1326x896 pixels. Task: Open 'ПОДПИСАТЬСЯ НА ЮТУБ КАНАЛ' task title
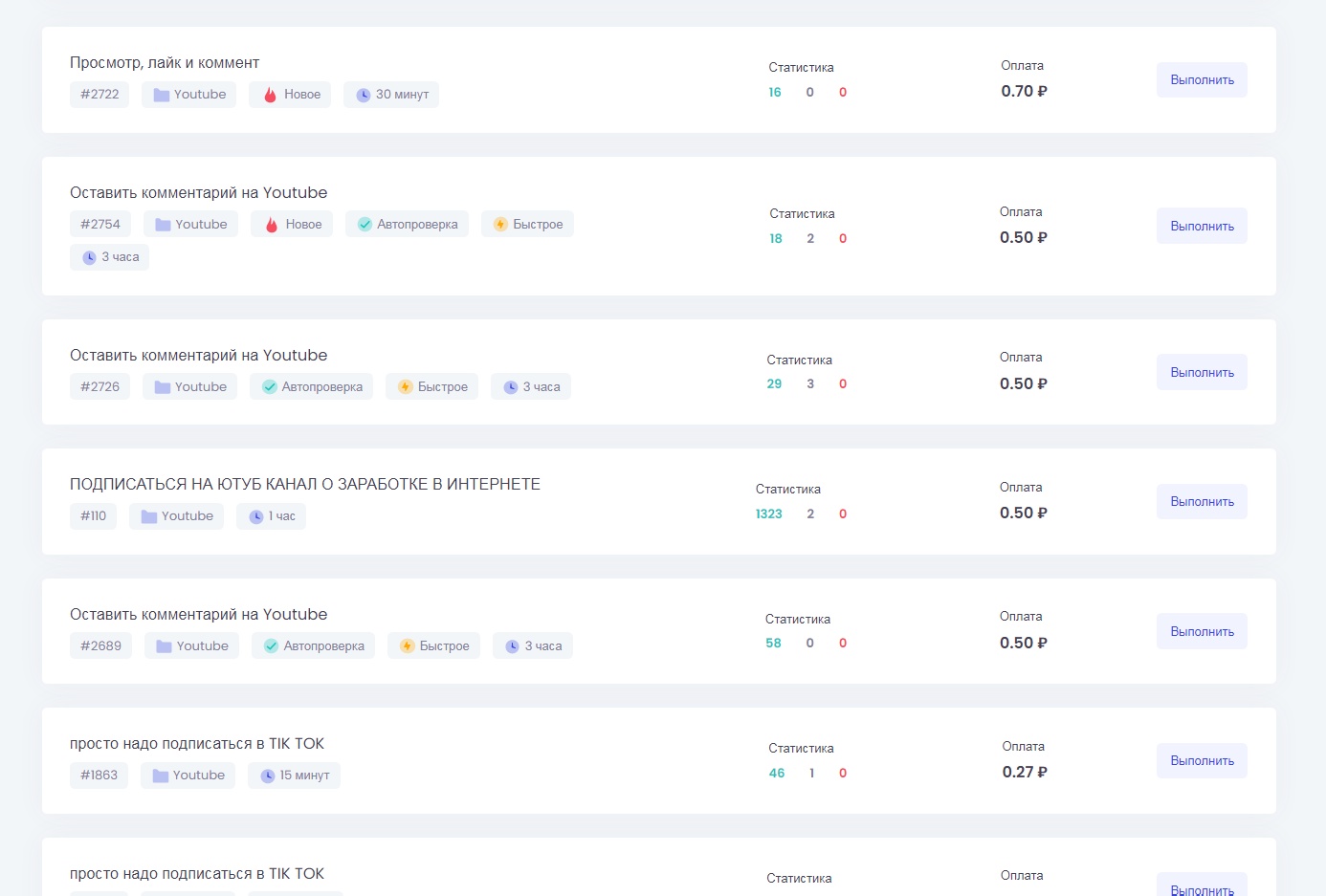pyautogui.click(x=305, y=485)
